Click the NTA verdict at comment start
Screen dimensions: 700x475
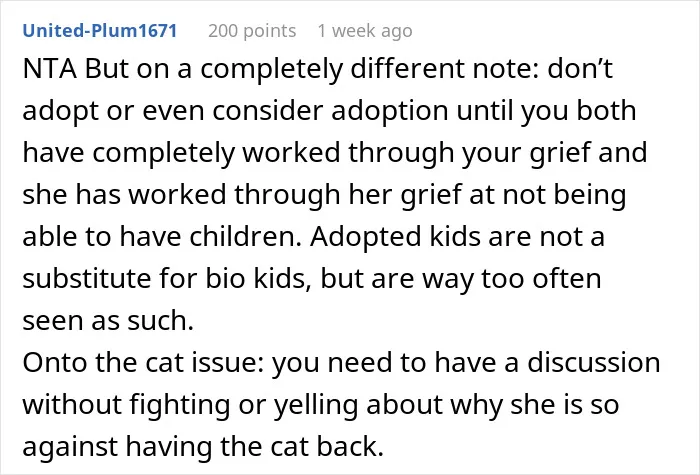pyautogui.click(x=50, y=69)
